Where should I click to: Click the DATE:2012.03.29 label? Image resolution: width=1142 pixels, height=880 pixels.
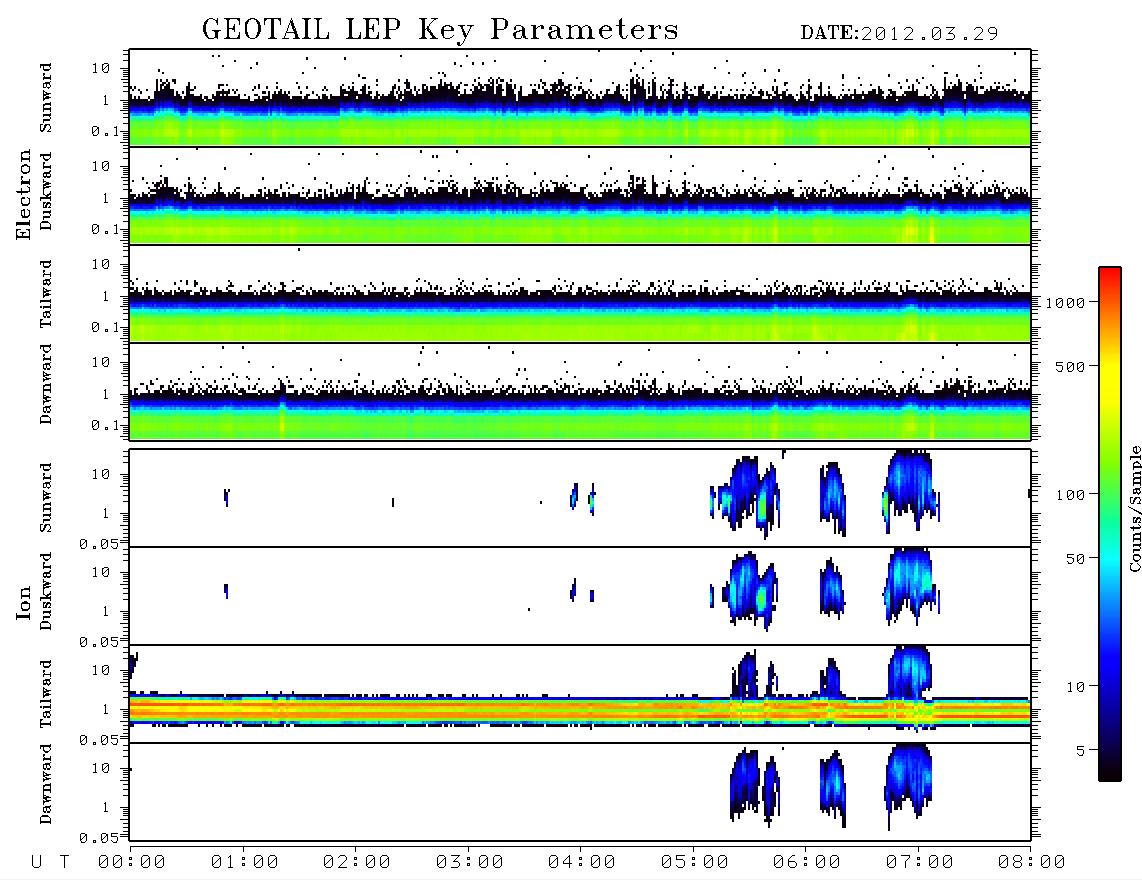coord(899,34)
